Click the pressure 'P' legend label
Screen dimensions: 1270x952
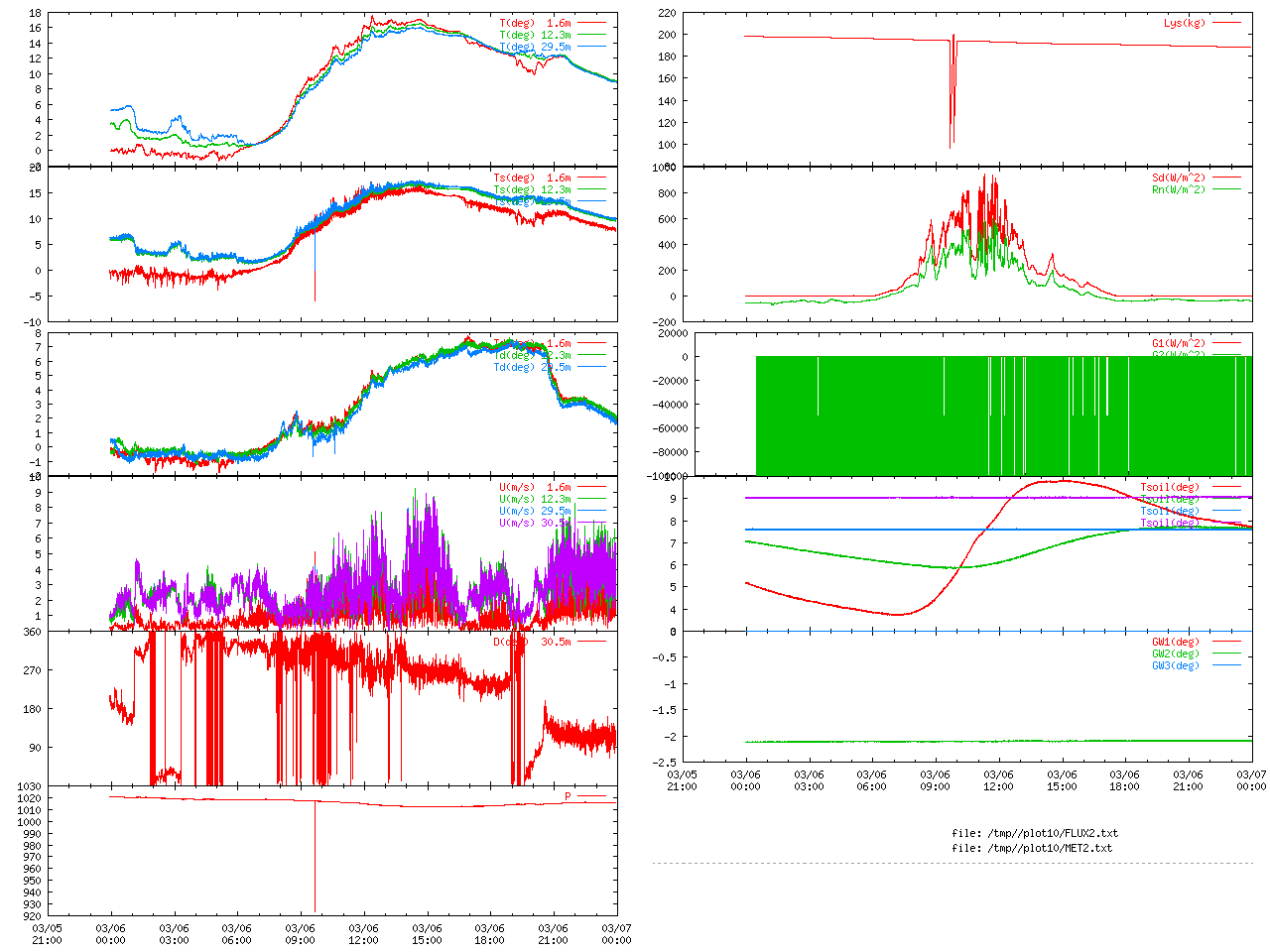click(x=568, y=796)
